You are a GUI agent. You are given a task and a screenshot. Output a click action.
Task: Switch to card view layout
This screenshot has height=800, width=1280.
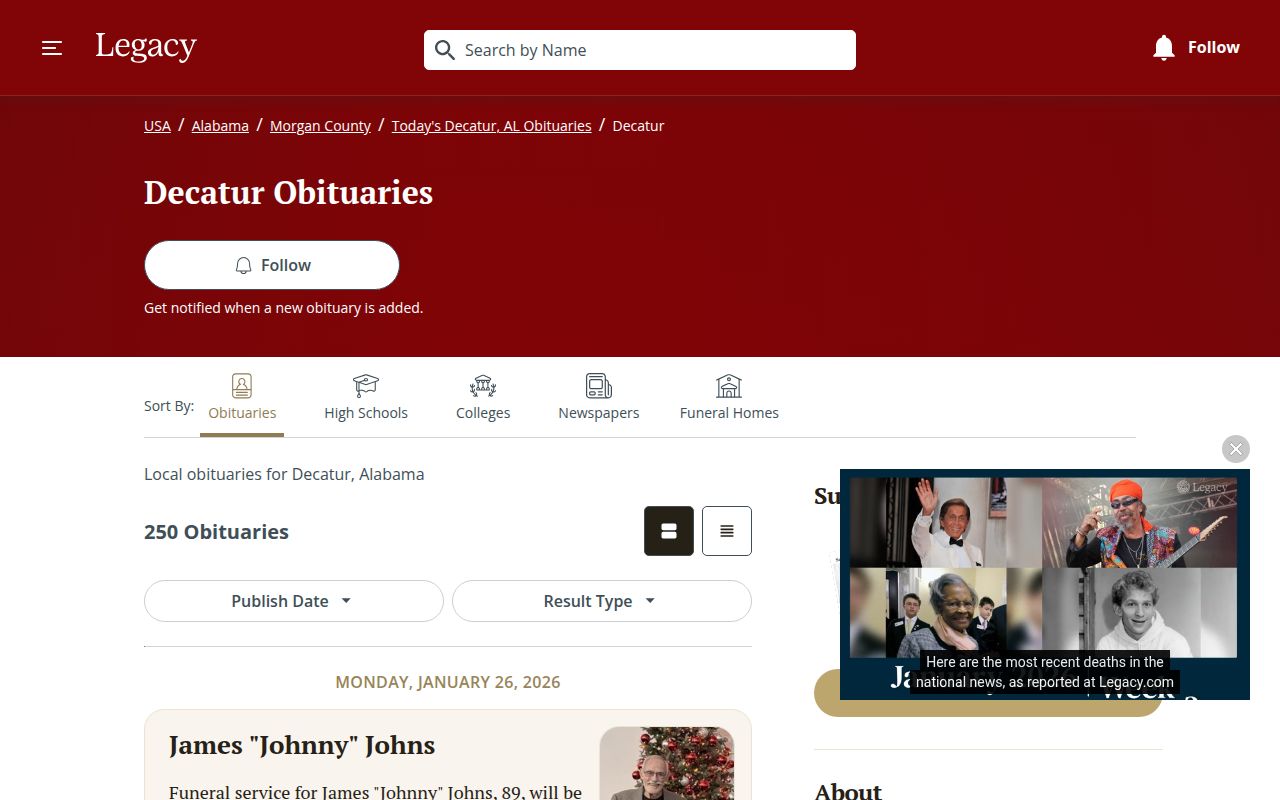click(x=669, y=531)
